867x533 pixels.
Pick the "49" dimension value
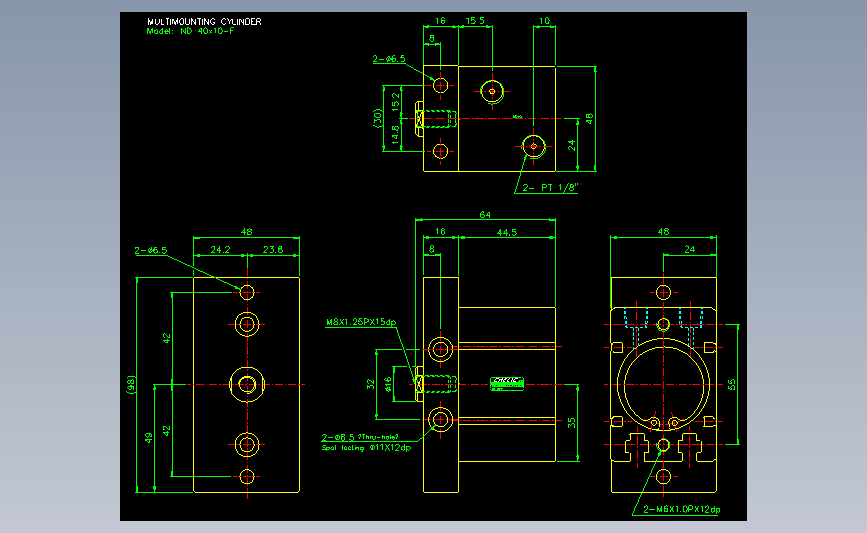pos(148,438)
